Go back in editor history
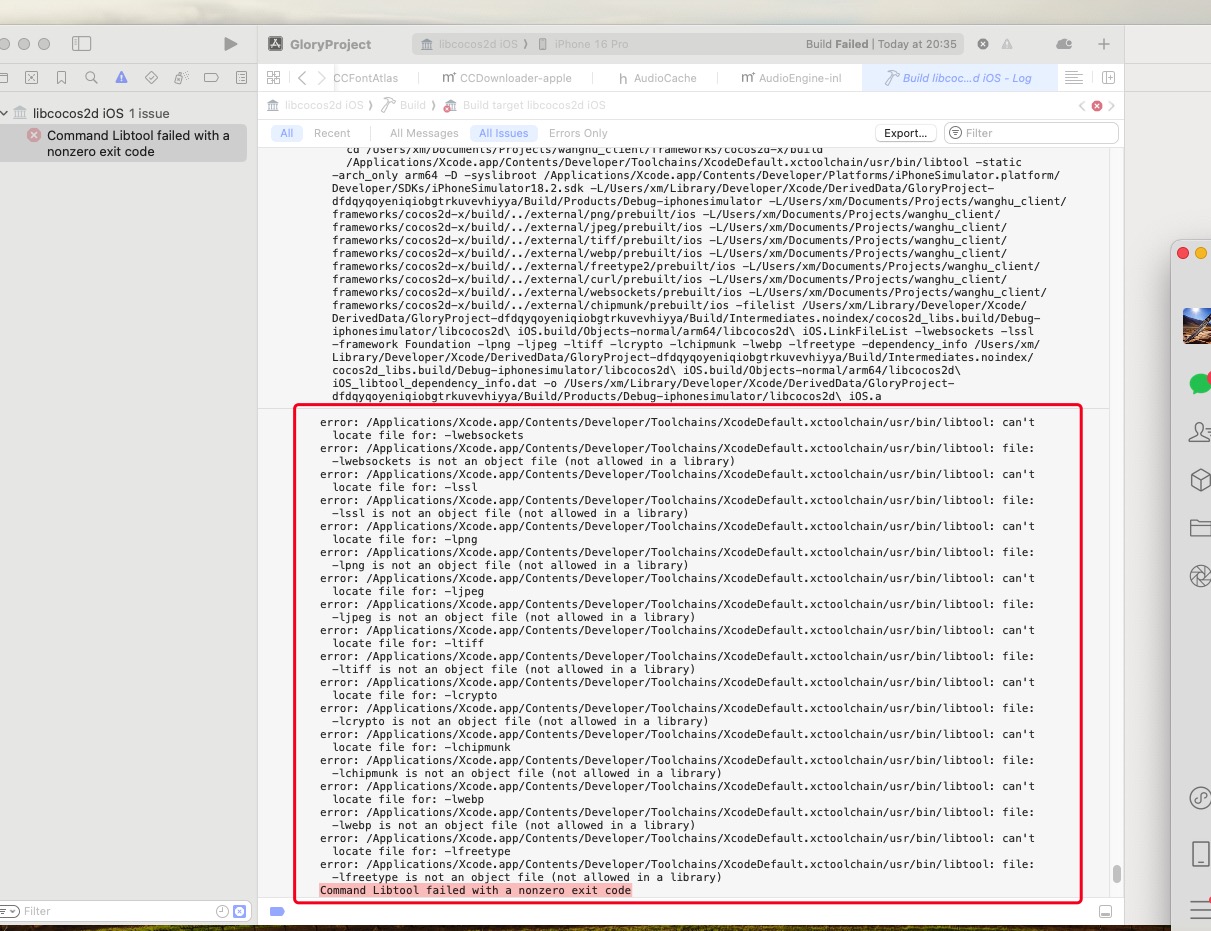The width and height of the screenshot is (1211, 931). coord(302,77)
